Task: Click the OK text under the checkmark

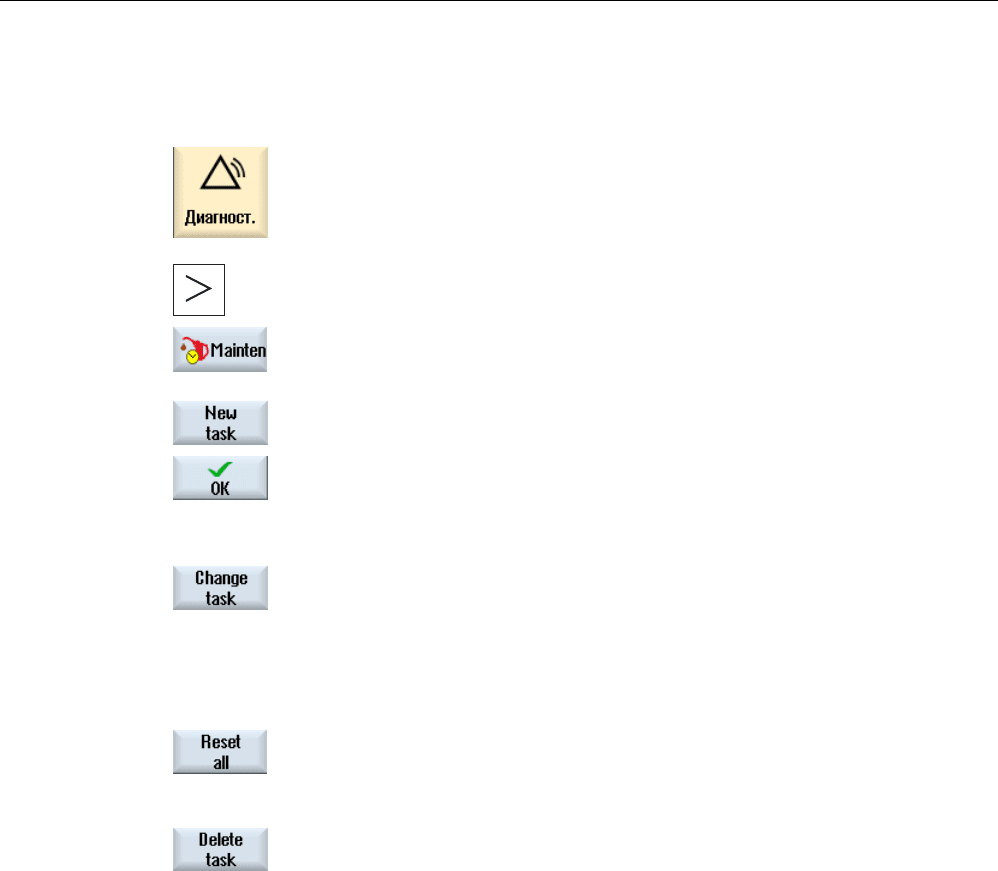Action: (x=220, y=488)
